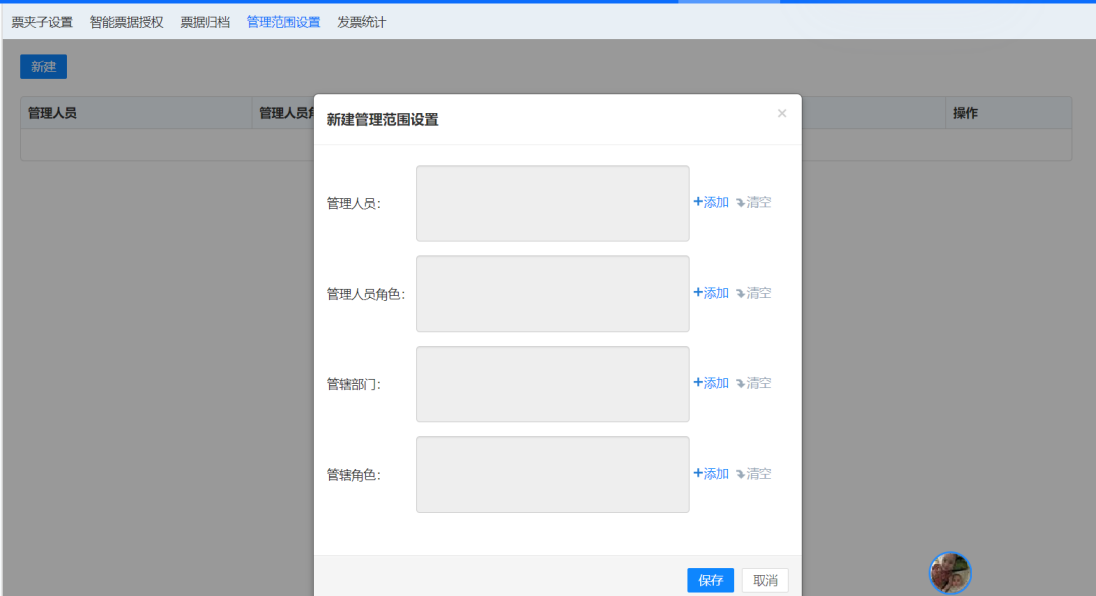1096x596 pixels.
Task: Click the blue 新建 button
Action: (x=43, y=67)
